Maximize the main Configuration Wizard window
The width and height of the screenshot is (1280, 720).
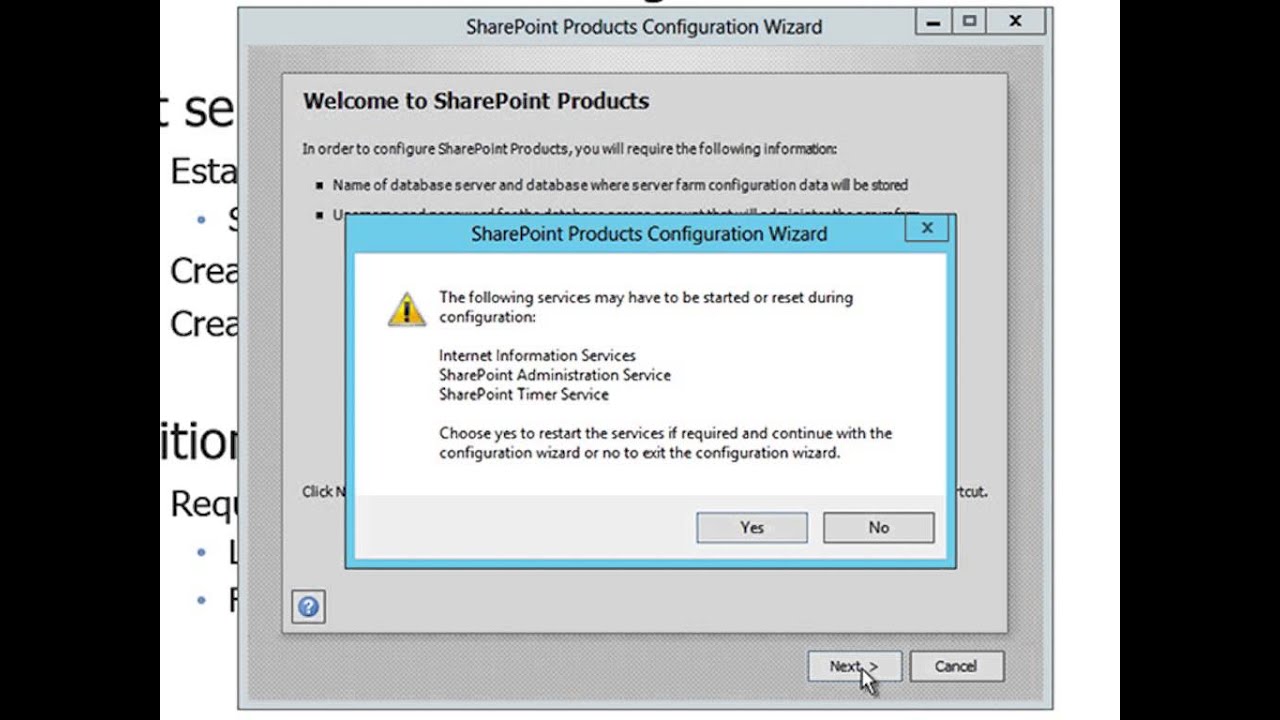(x=969, y=21)
